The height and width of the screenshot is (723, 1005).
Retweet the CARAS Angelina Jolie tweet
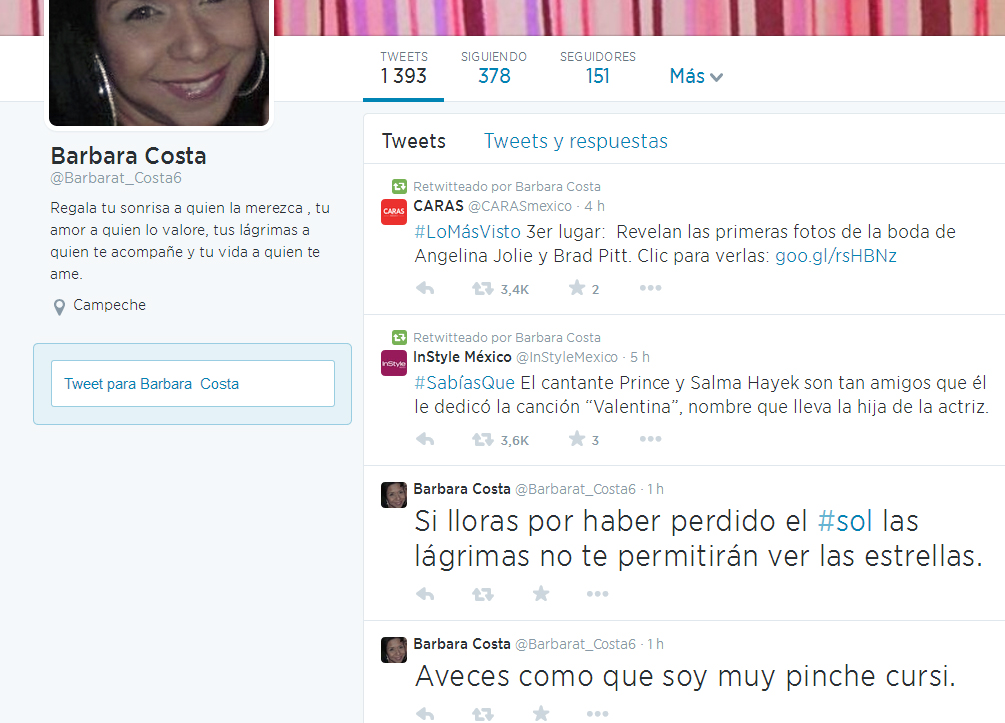pyautogui.click(x=483, y=289)
